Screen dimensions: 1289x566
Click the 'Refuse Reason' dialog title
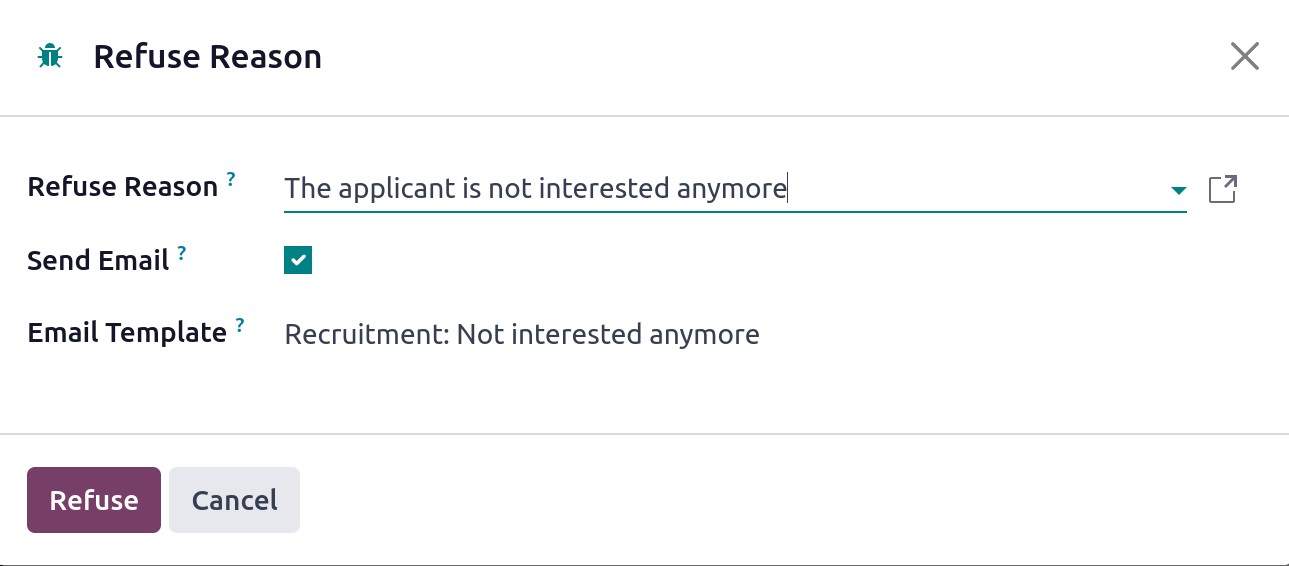coord(208,57)
